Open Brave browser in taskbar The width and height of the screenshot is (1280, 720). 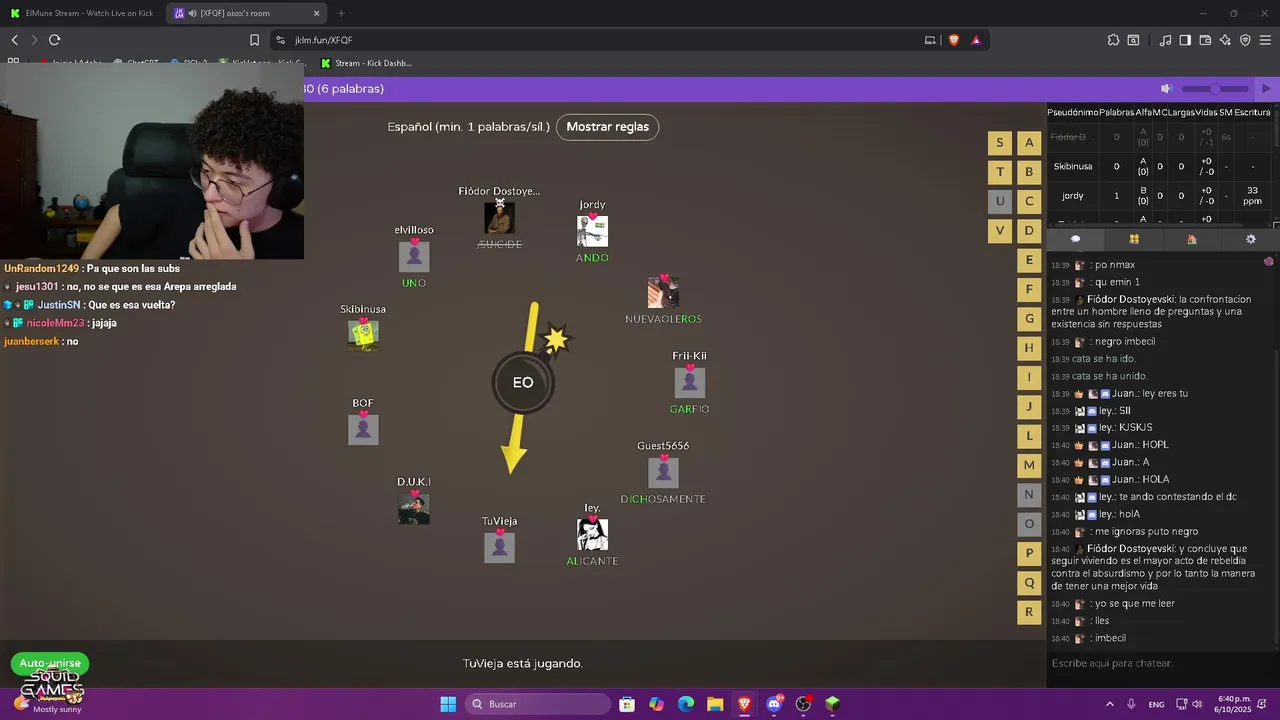click(744, 704)
